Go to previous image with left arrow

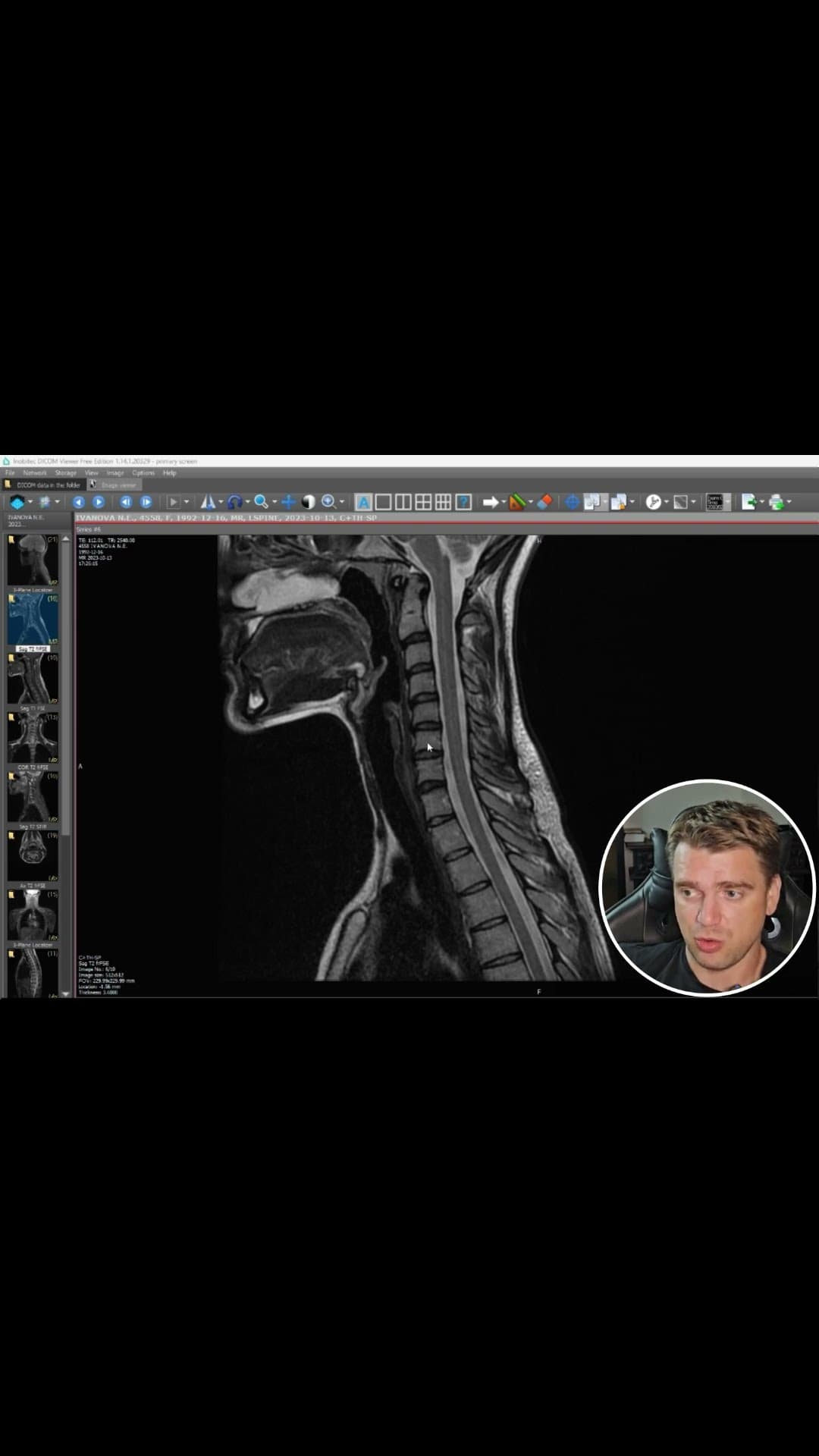(x=79, y=502)
